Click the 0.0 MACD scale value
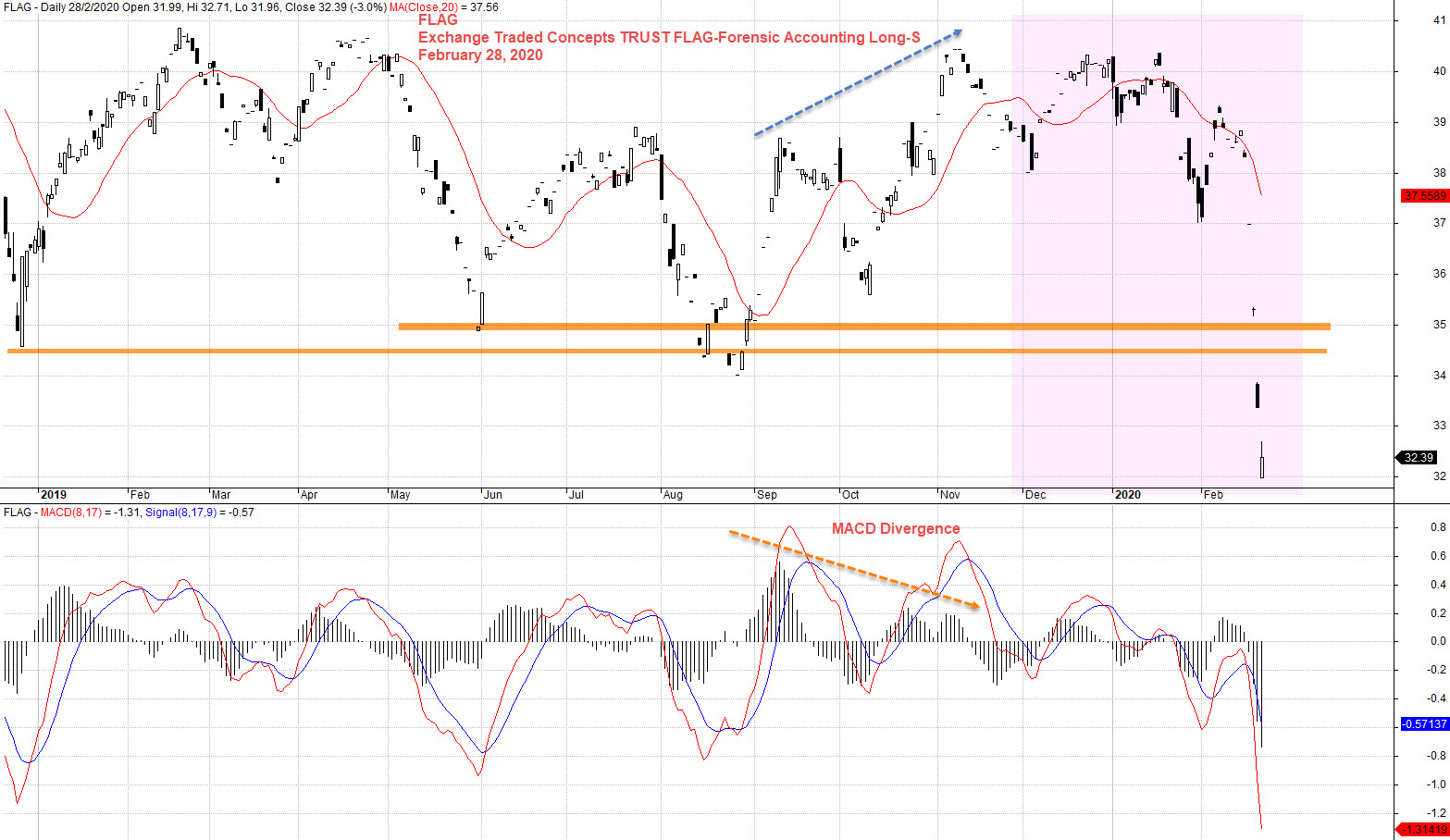 tap(1438, 641)
